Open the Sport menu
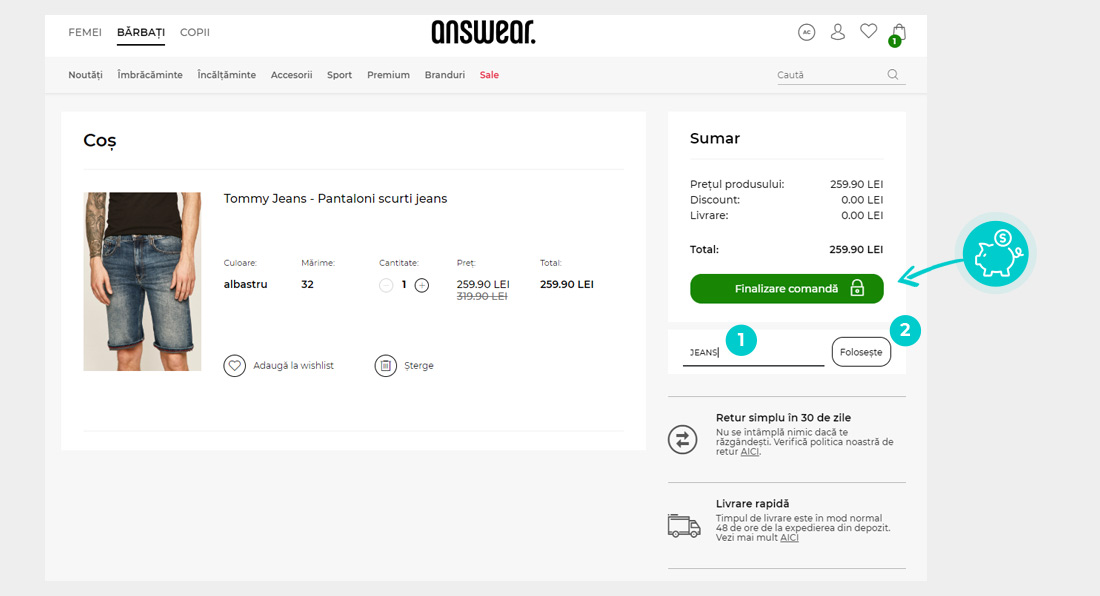This screenshot has width=1100, height=596. [340, 75]
